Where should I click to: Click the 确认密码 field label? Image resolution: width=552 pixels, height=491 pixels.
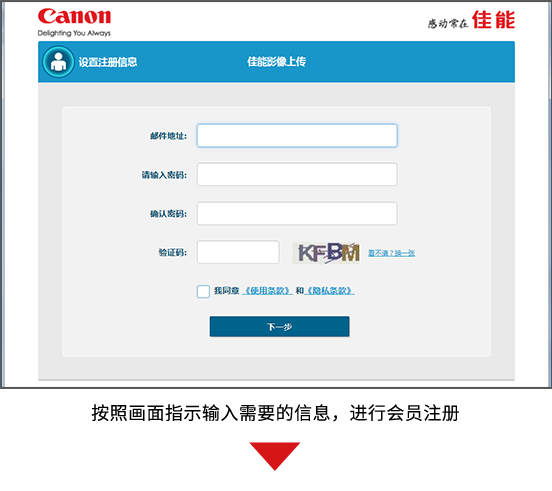[x=169, y=214]
